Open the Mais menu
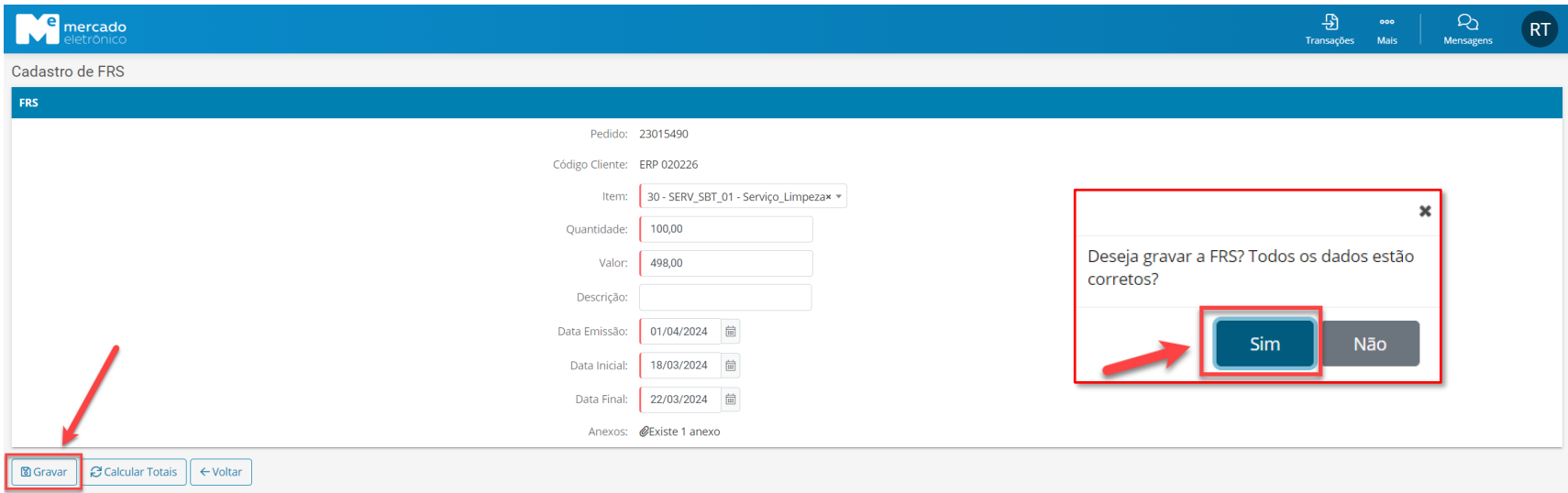 [1386, 29]
